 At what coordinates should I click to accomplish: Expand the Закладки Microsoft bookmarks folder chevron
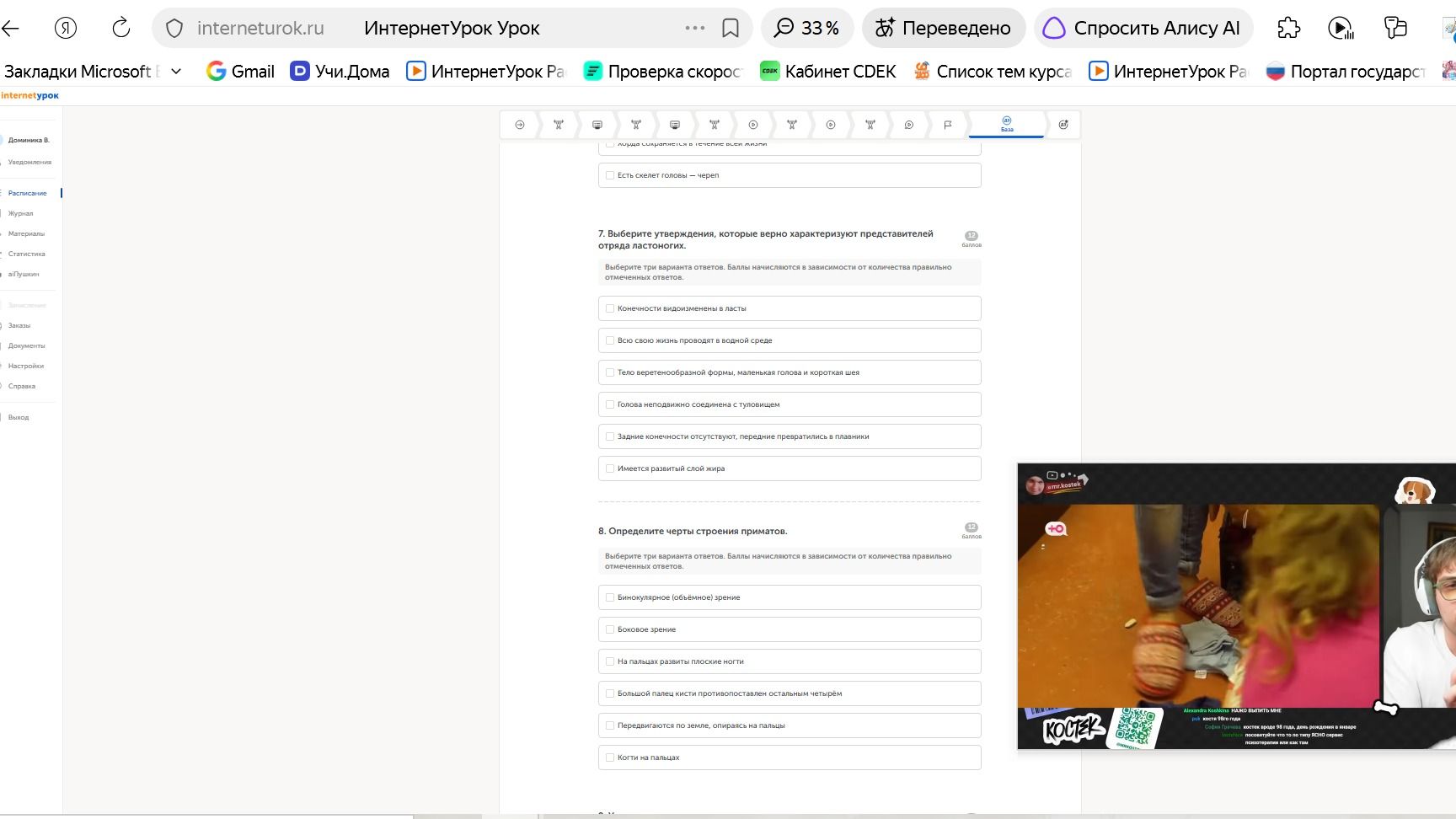(x=176, y=72)
